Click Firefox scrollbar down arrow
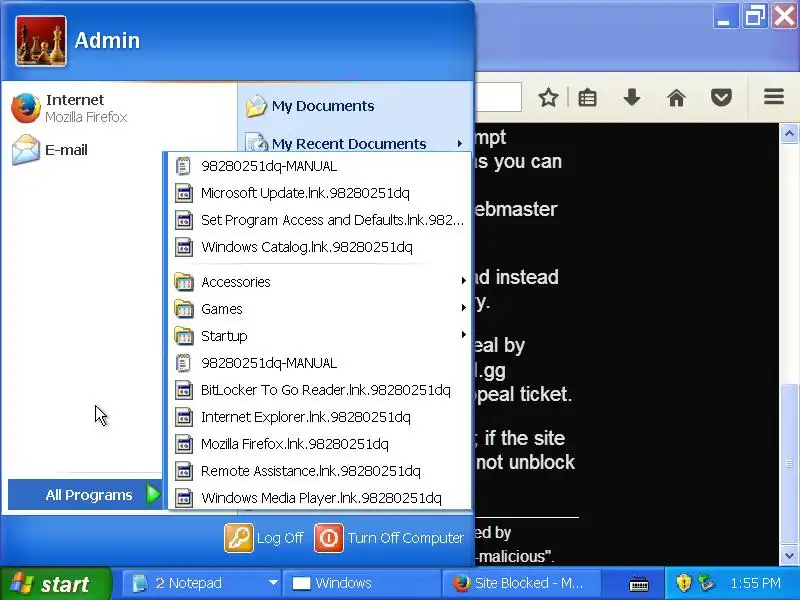Image resolution: width=800 pixels, height=600 pixels. point(789,556)
